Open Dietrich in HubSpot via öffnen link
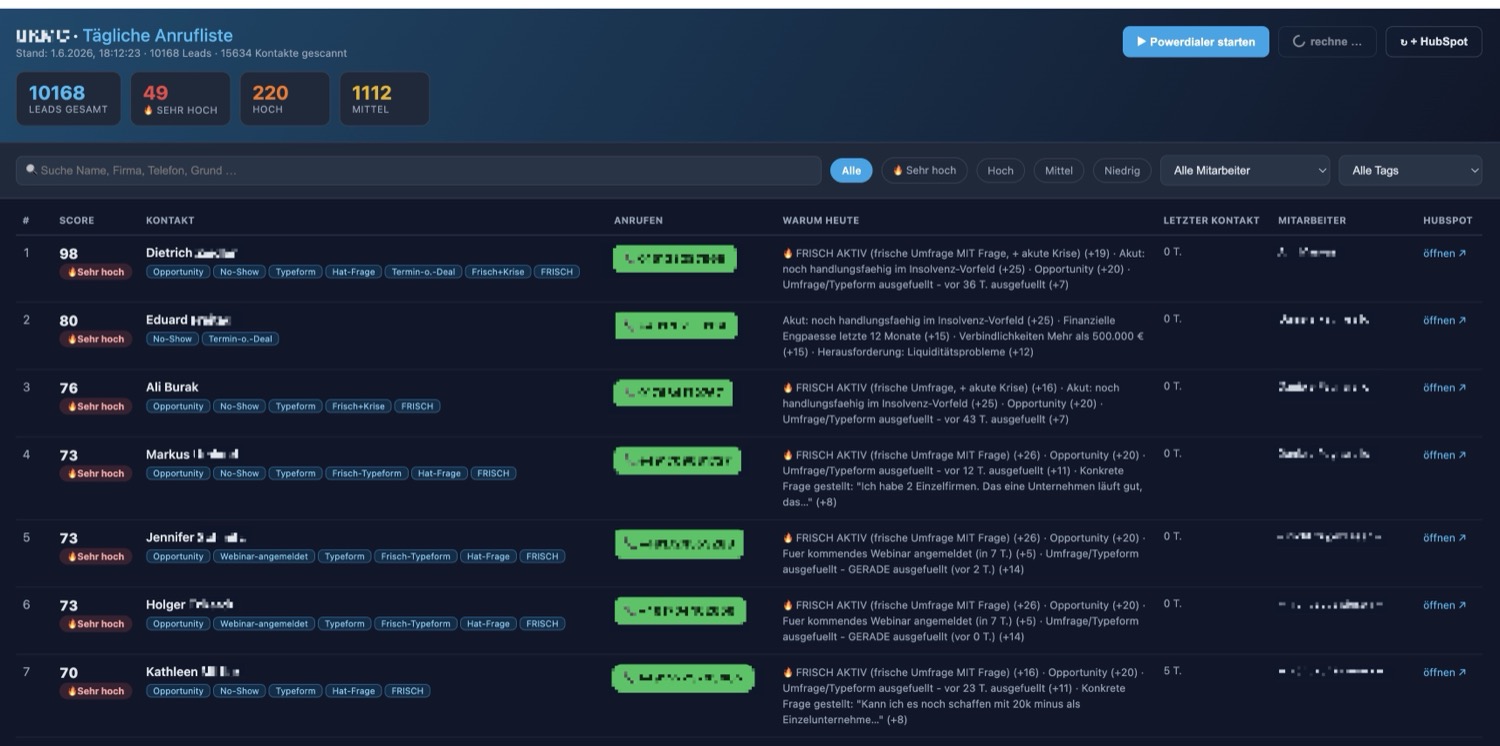 [1444, 254]
